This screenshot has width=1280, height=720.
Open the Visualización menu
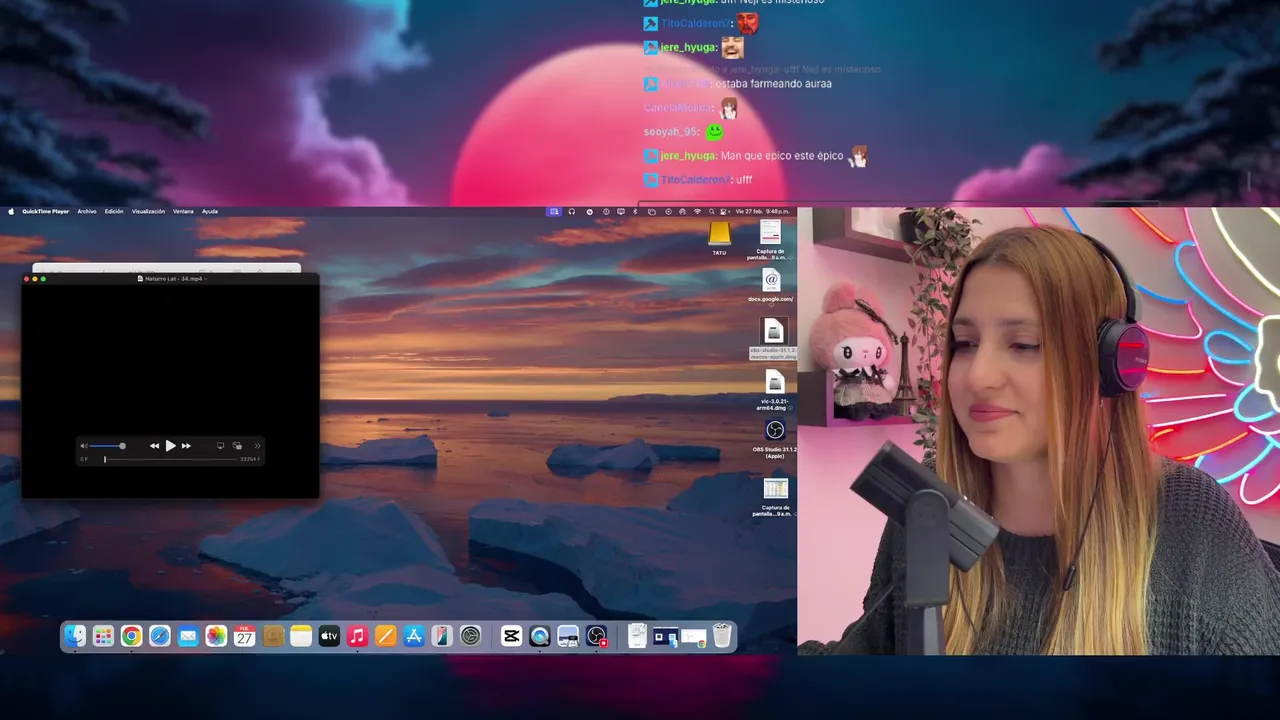[148, 211]
